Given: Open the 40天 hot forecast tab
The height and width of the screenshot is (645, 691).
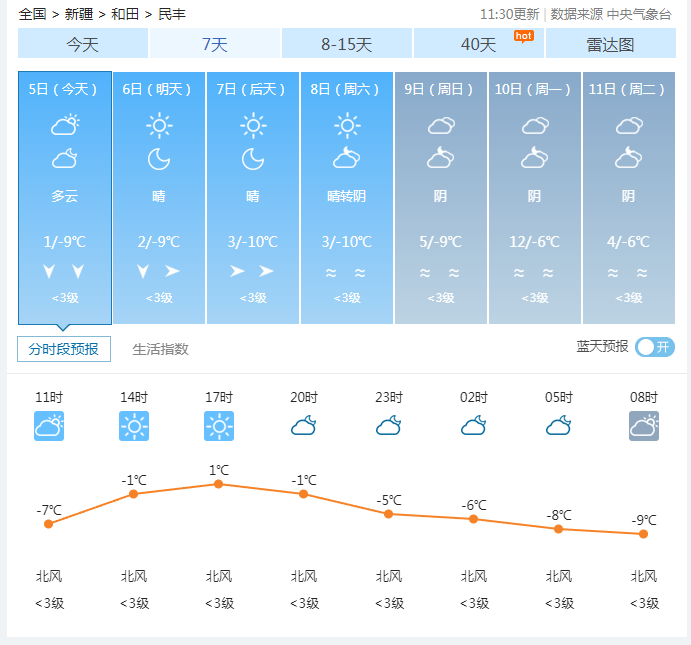Looking at the screenshot, I should (x=479, y=44).
